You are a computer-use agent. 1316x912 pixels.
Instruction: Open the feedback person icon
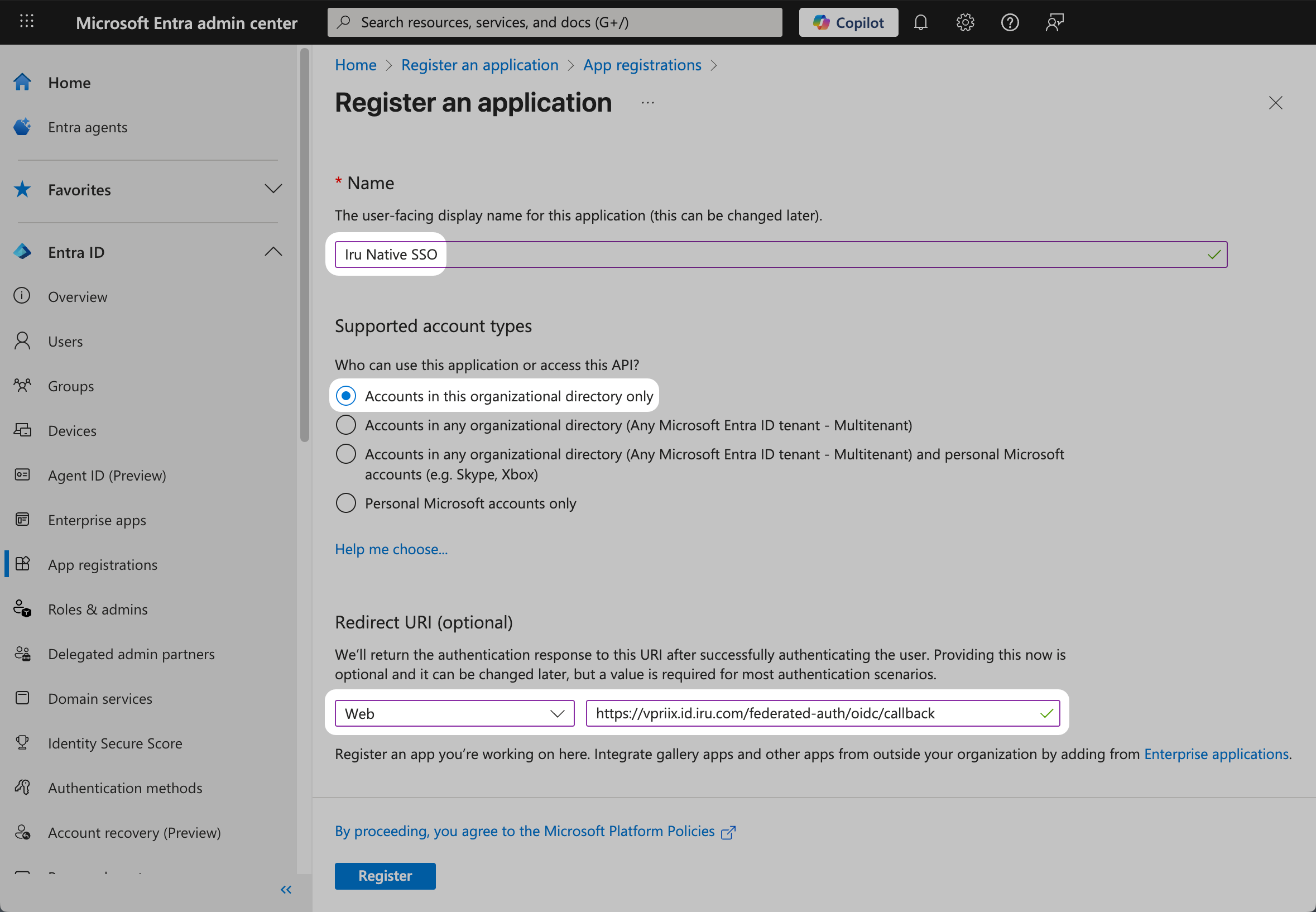1054,22
